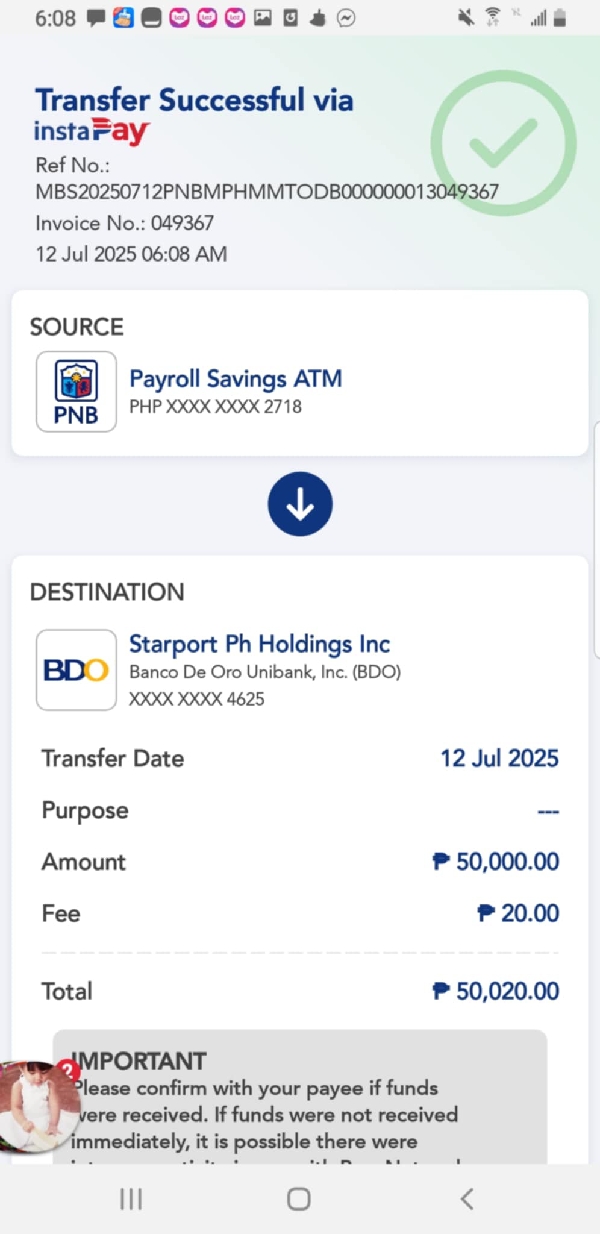Select the Payroll Savings ATM source account
The height and width of the screenshot is (1234, 600).
tap(236, 379)
